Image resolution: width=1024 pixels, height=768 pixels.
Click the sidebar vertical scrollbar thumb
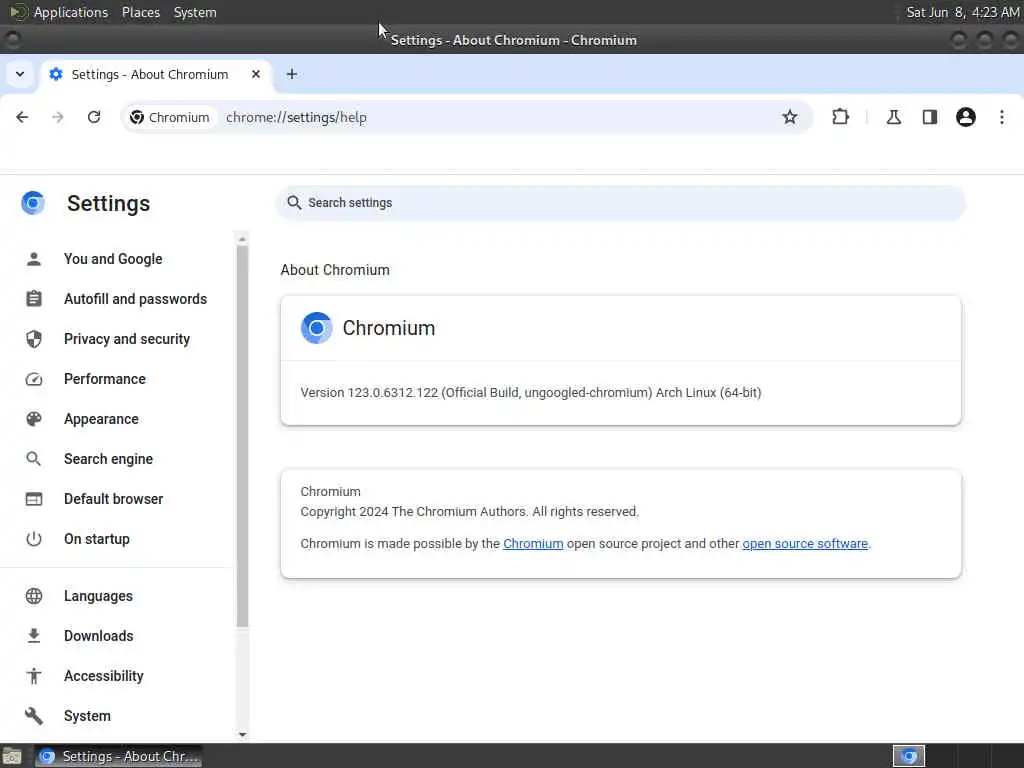click(242, 436)
